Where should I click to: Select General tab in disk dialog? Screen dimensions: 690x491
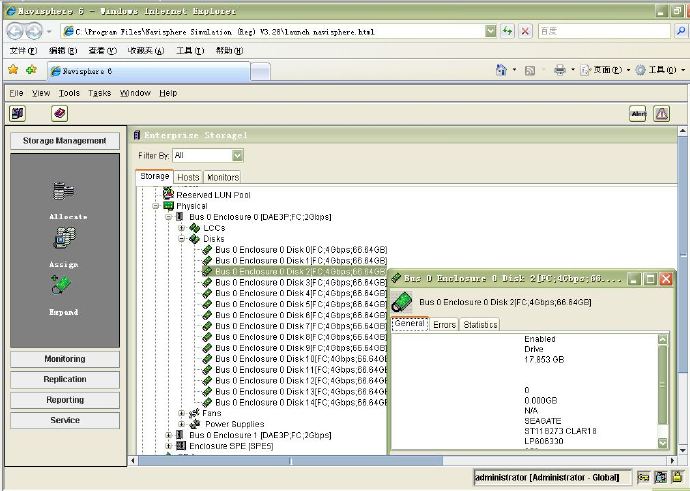pyautogui.click(x=410, y=323)
